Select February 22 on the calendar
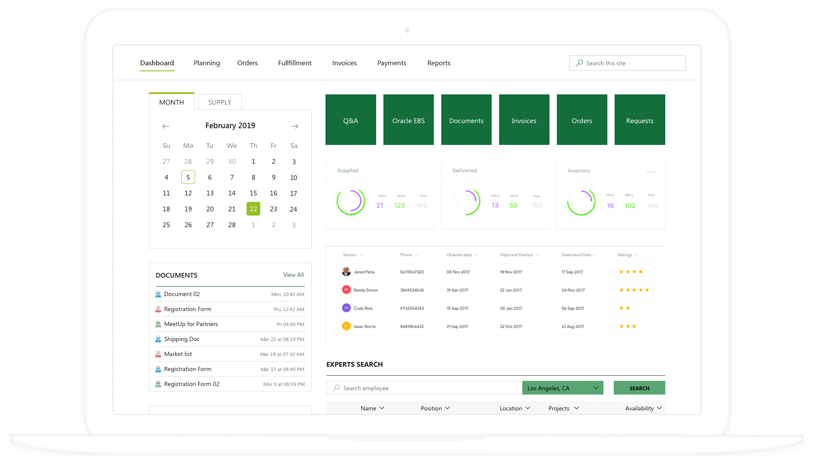814x468 pixels. 253,209
